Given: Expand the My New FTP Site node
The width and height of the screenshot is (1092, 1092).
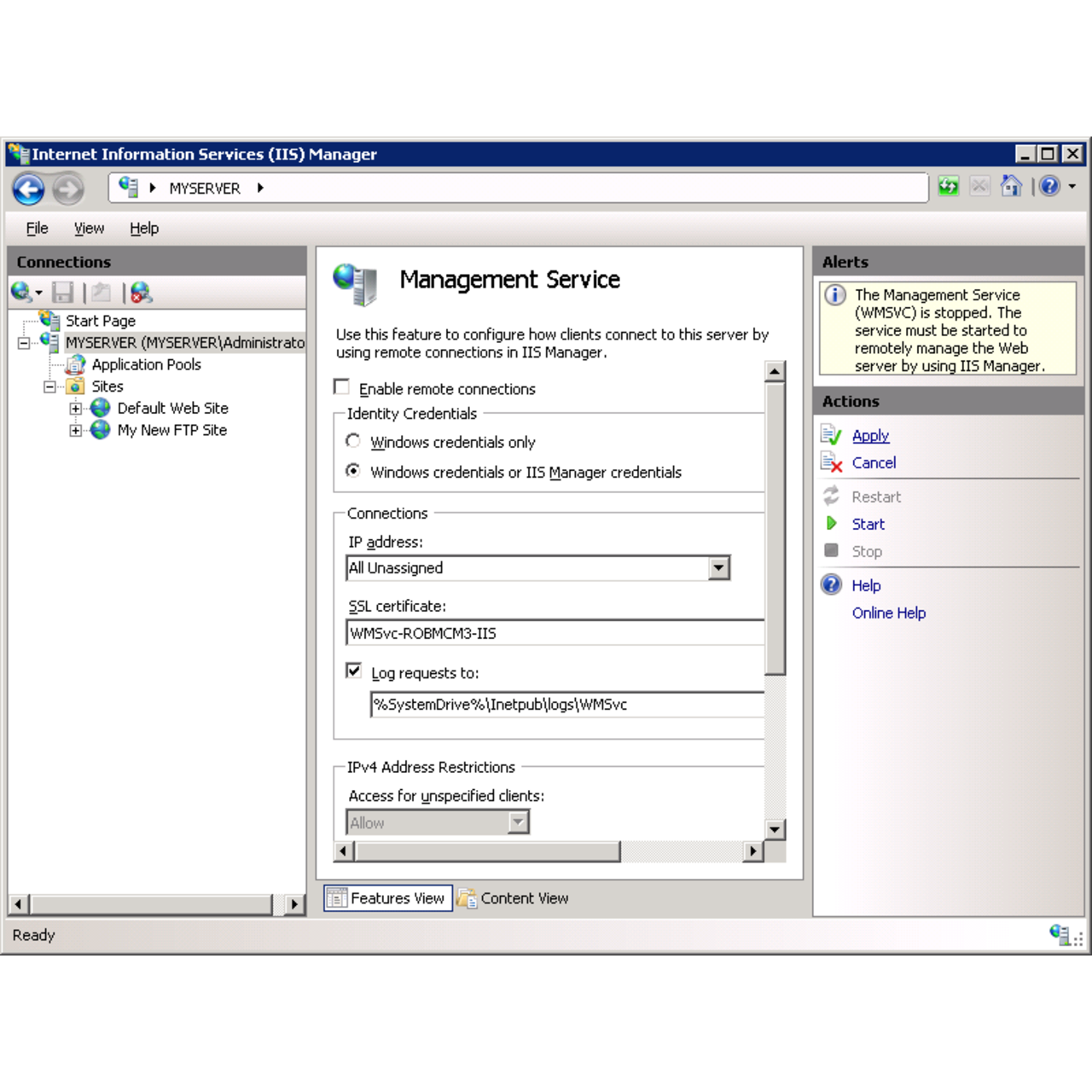Looking at the screenshot, I should pyautogui.click(x=75, y=431).
